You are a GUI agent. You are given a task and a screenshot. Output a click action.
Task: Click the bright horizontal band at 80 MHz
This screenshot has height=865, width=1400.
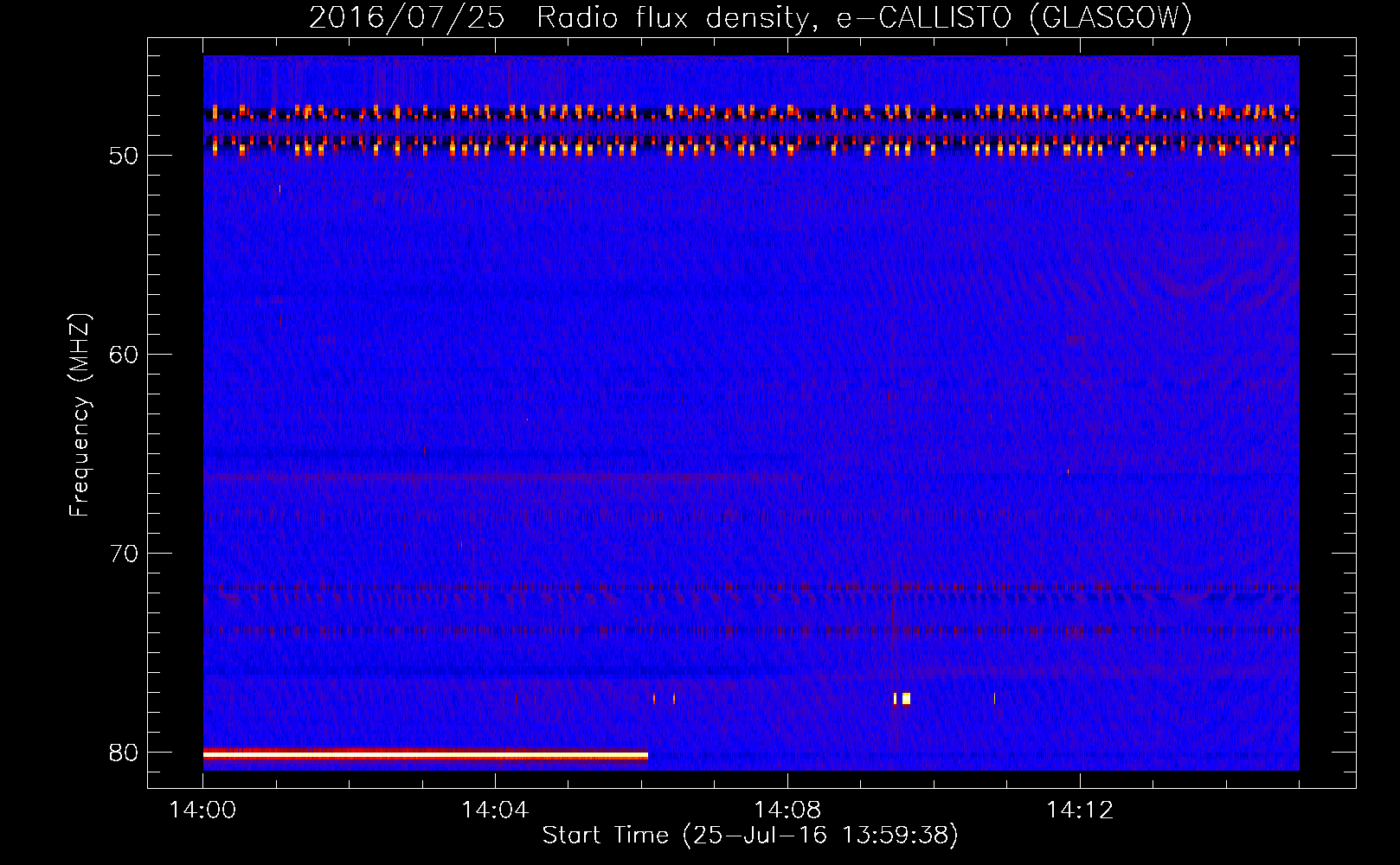click(426, 755)
